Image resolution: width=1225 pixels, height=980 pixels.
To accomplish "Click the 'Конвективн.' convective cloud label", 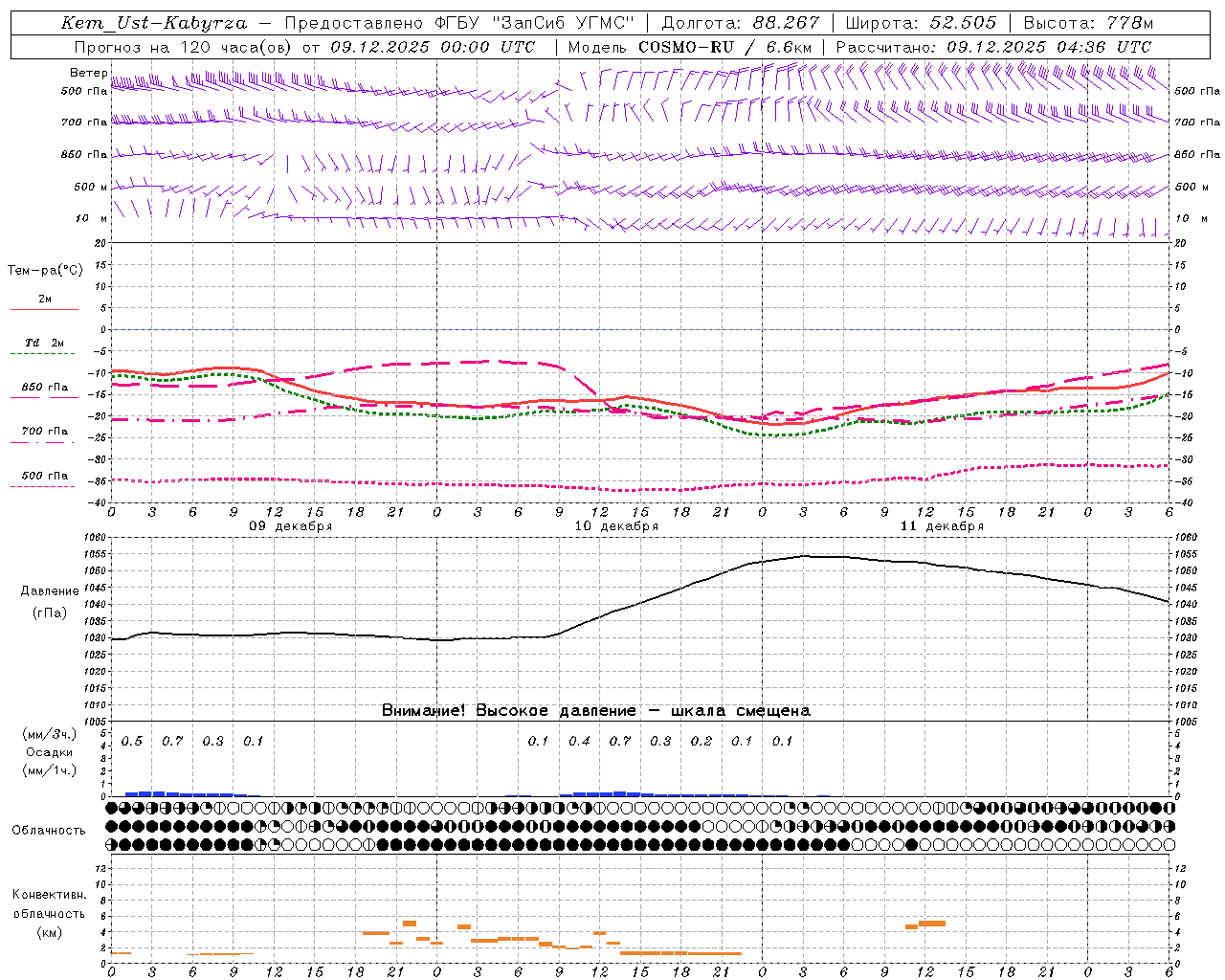I will click(x=49, y=895).
